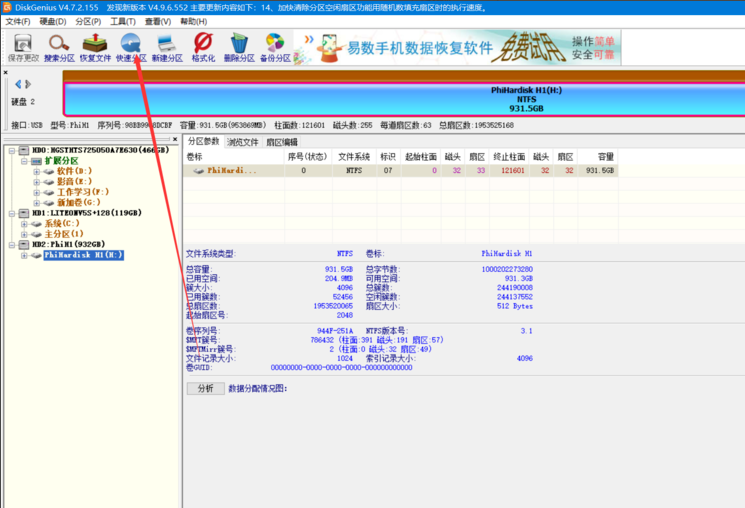Click the 终止柱面 column header
The image size is (745, 508).
509,157
